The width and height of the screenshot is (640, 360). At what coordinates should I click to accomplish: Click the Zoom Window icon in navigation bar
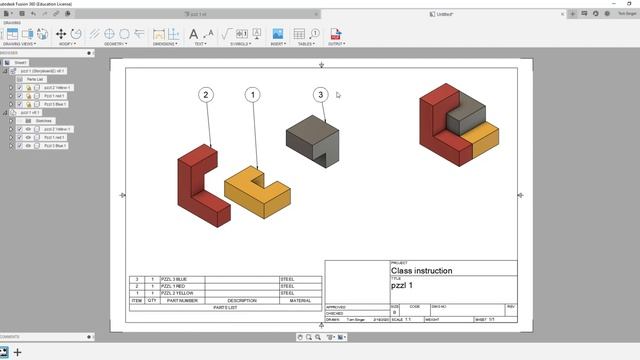(x=309, y=337)
